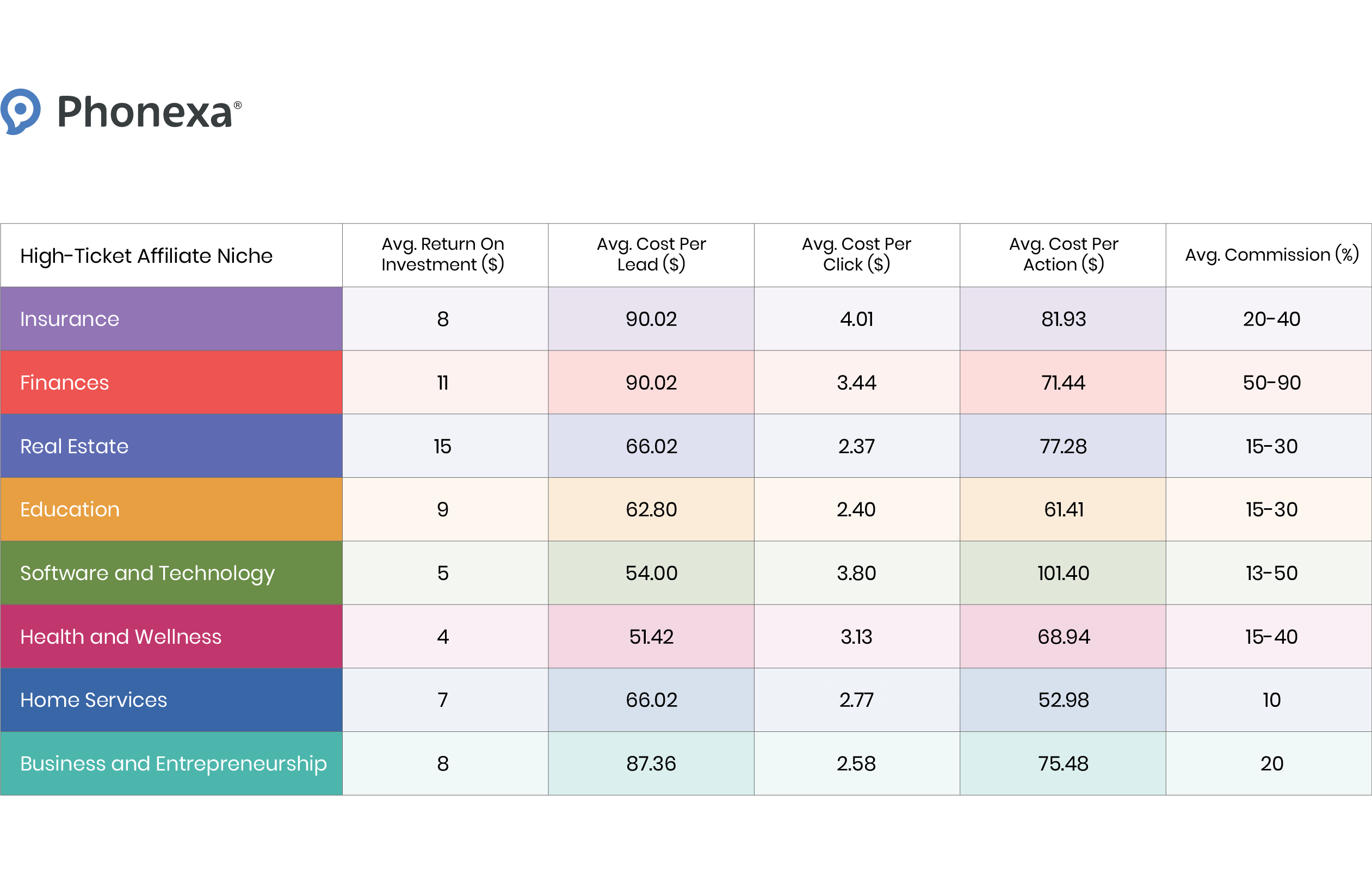Click the 15 ROI value for Real Estate
Viewport: 1372px width, 875px height.
443,446
